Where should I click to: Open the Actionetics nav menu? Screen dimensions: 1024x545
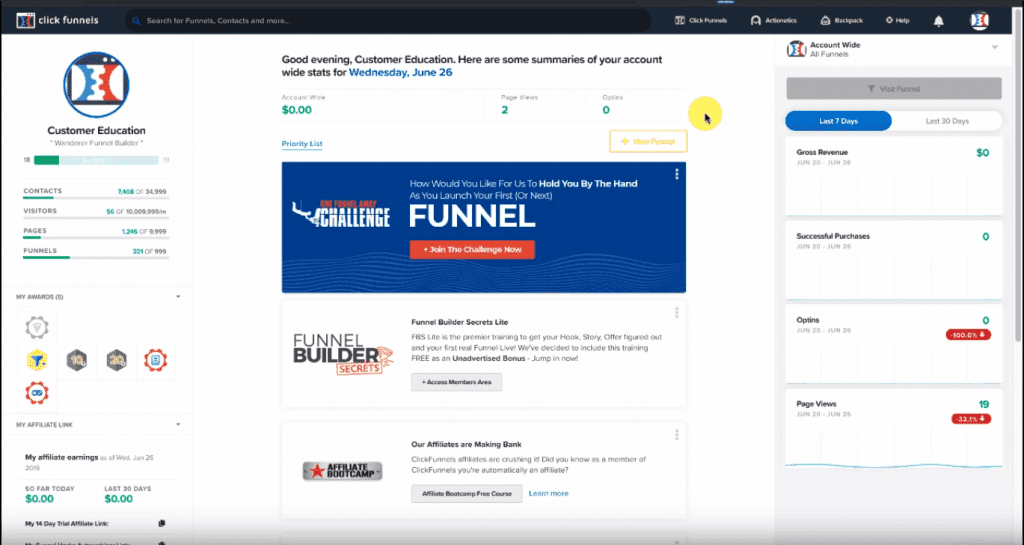point(773,21)
